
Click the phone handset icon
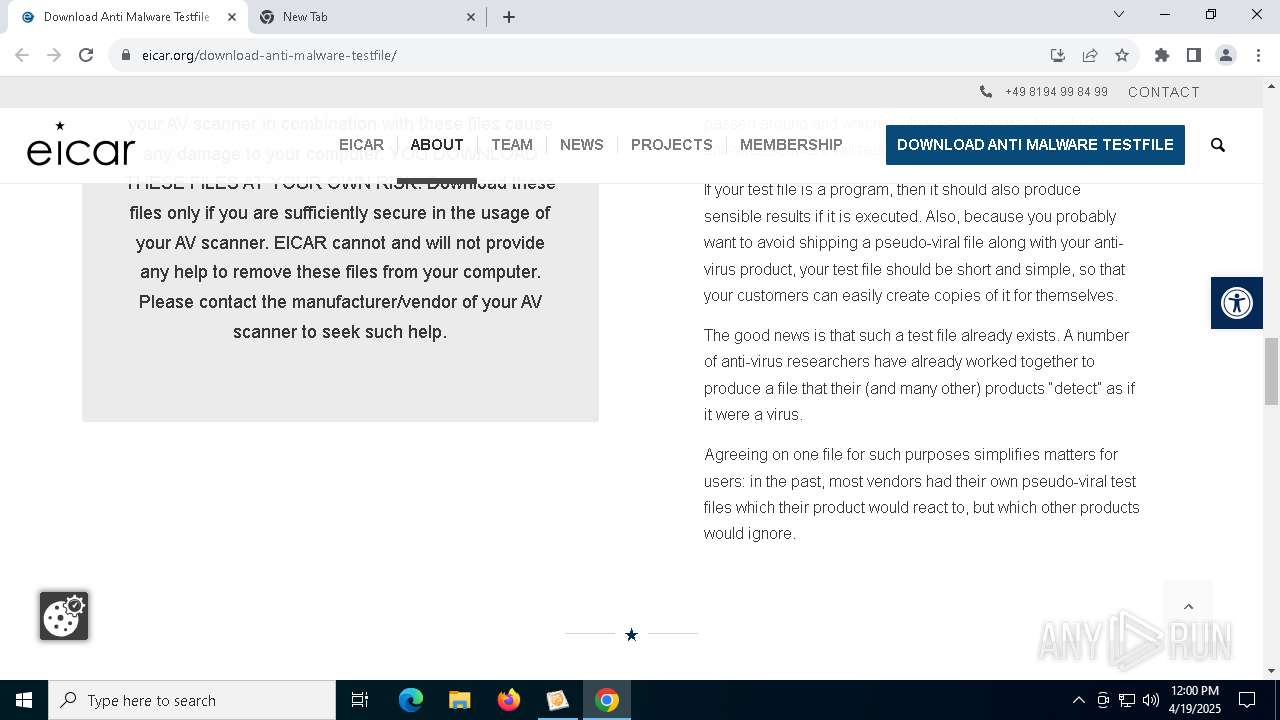(986, 92)
